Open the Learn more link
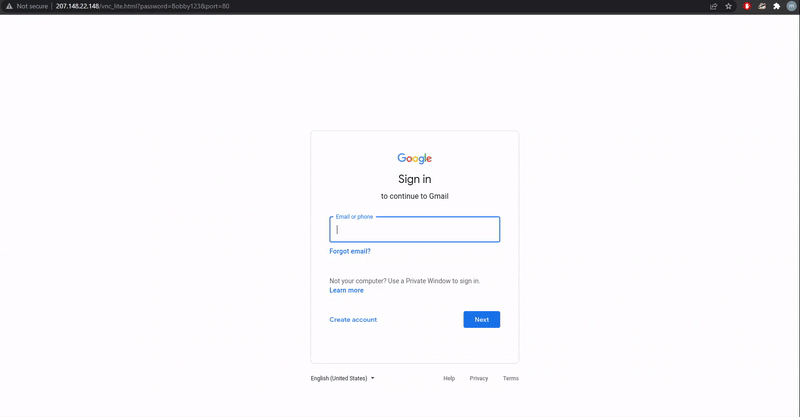800x417 pixels. (346, 290)
